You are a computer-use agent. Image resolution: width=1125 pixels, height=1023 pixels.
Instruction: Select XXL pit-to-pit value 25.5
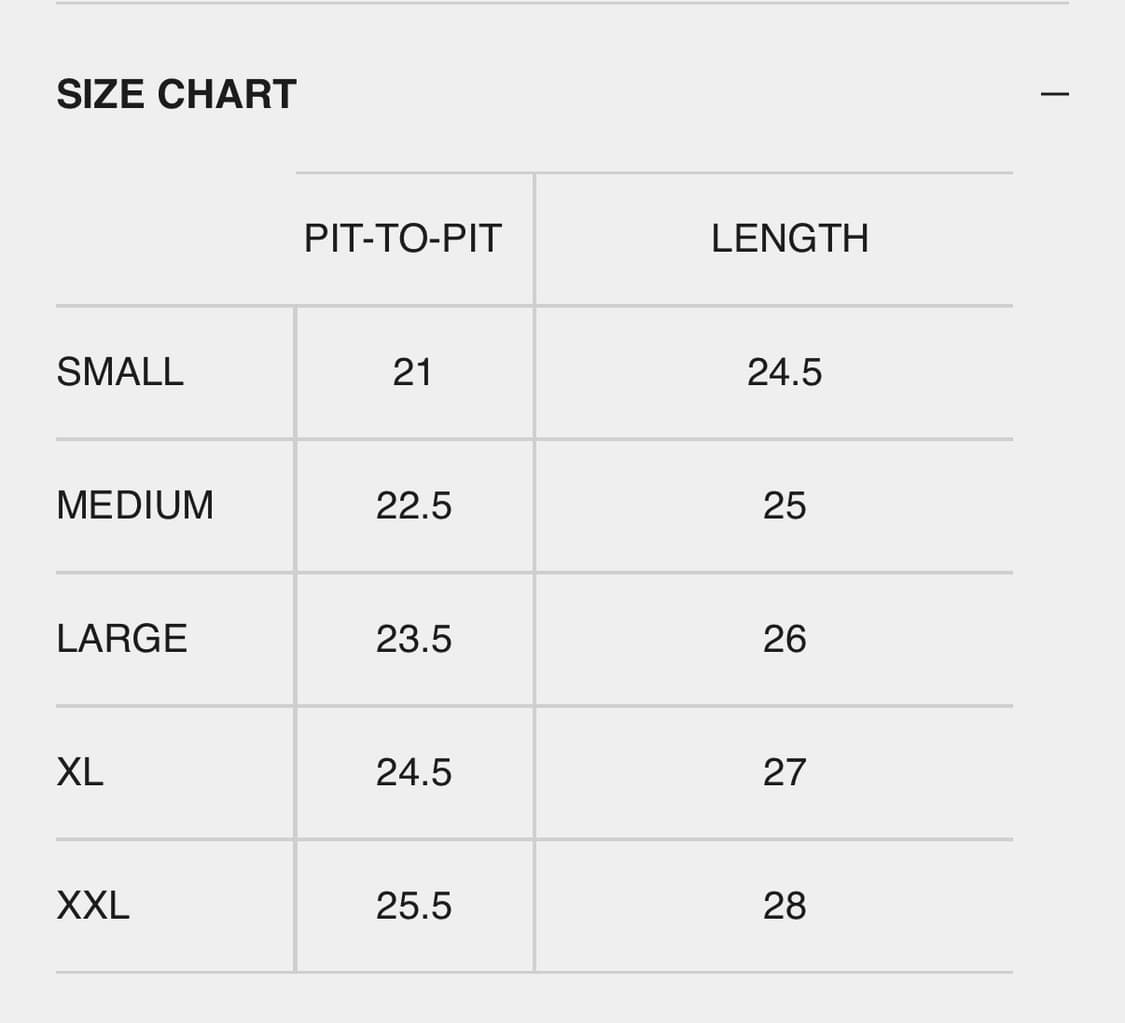point(413,906)
